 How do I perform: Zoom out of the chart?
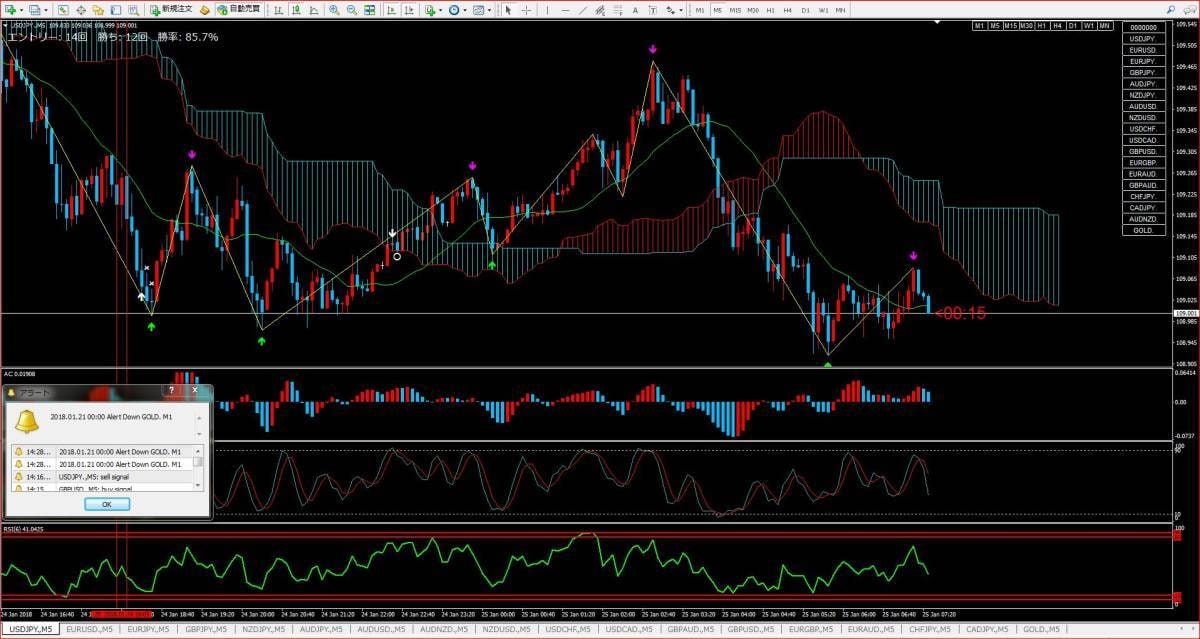tap(351, 9)
